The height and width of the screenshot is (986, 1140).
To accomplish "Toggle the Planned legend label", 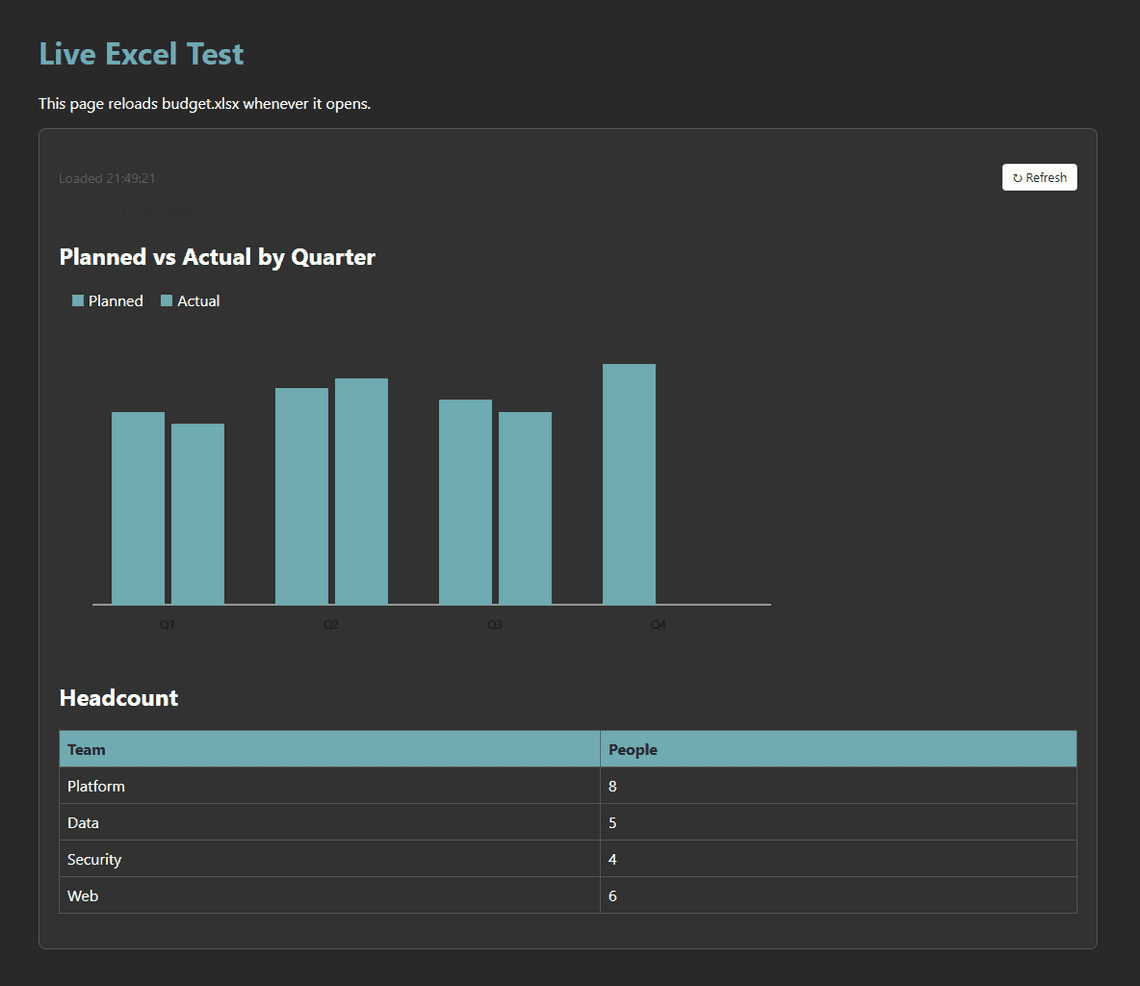I will [116, 301].
